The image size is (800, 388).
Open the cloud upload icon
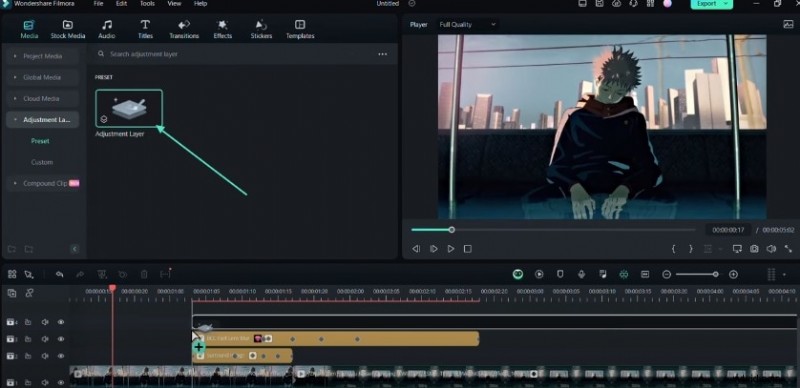616,4
